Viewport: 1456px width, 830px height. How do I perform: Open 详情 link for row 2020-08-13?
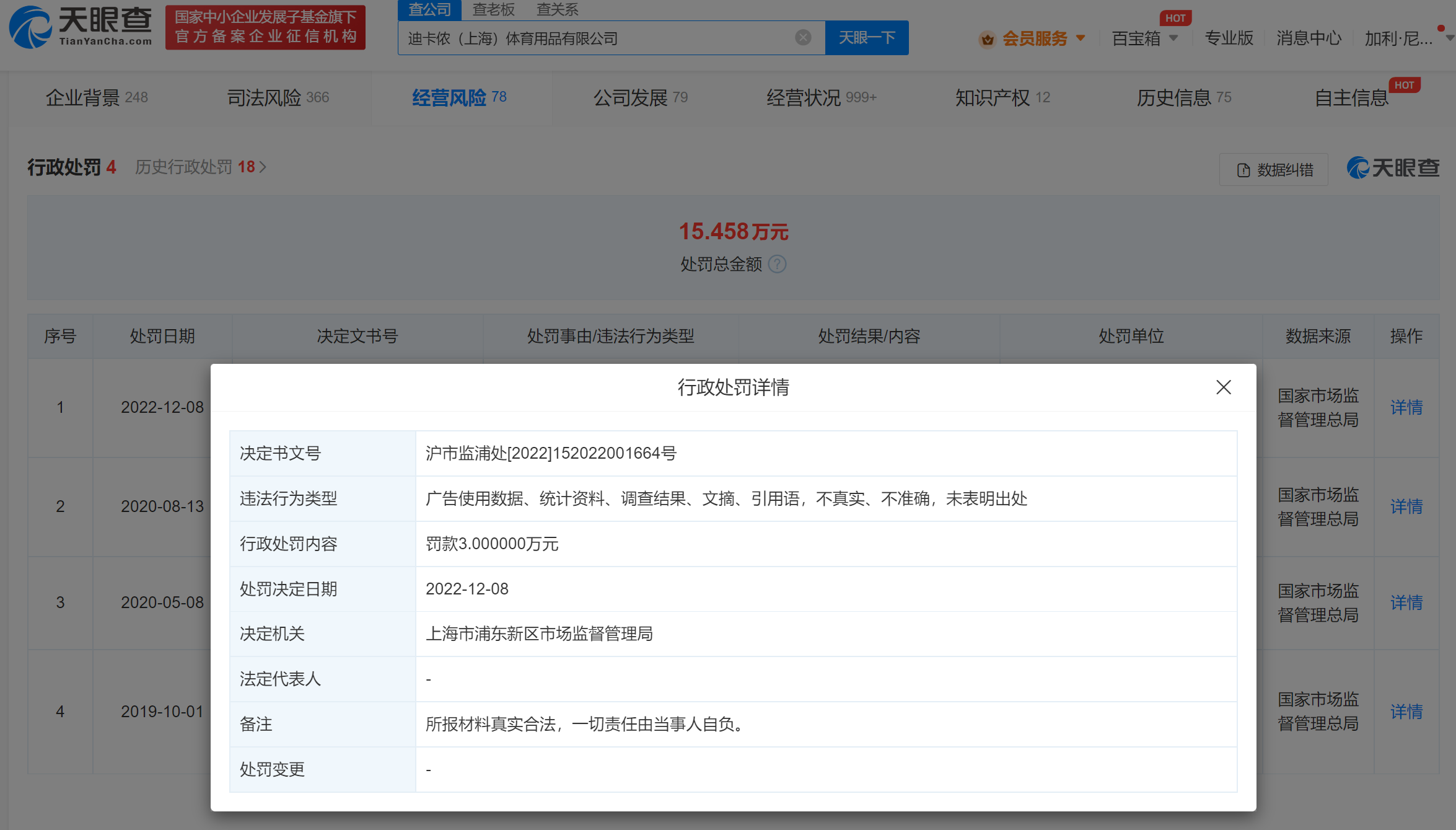1406,506
